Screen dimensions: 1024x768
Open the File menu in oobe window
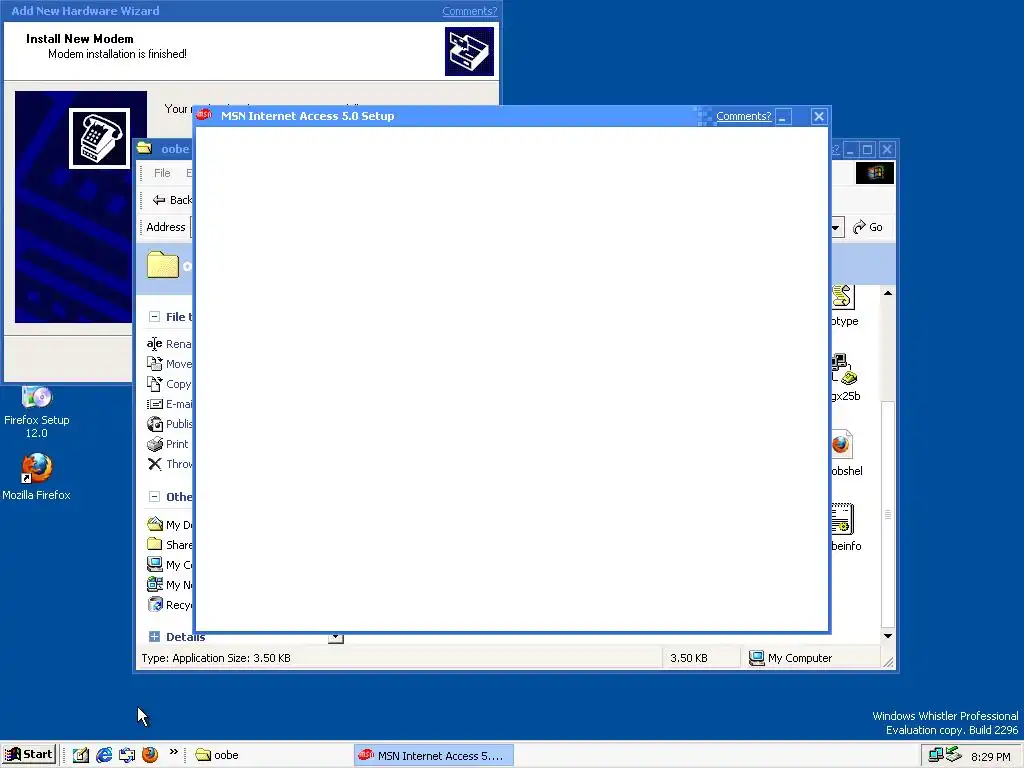click(x=162, y=173)
